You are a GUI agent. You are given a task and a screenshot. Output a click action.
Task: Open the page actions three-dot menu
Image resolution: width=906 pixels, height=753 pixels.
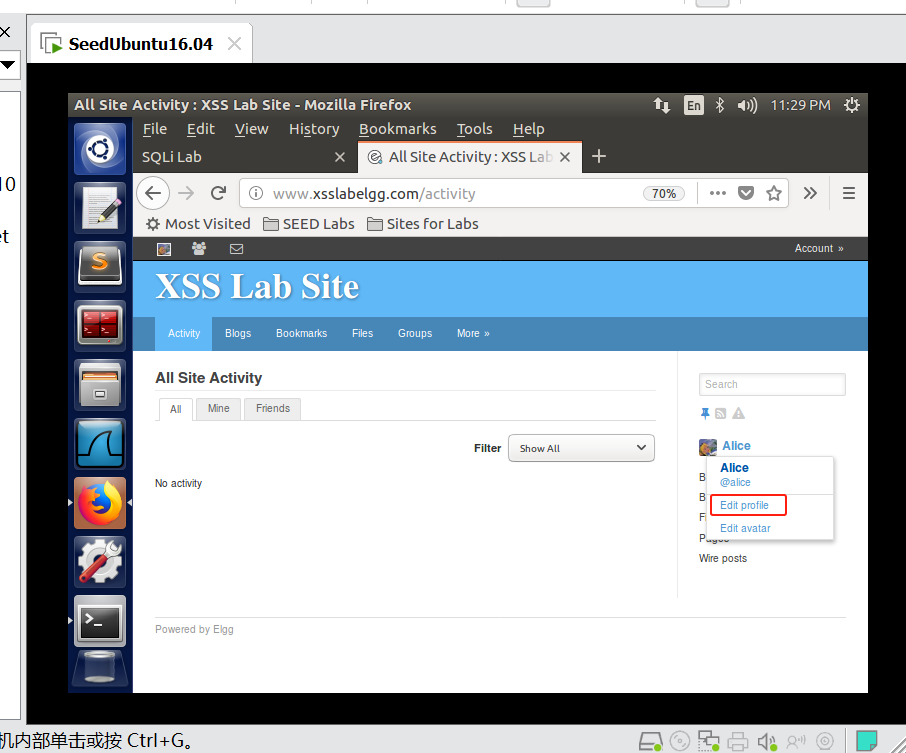coord(718,193)
